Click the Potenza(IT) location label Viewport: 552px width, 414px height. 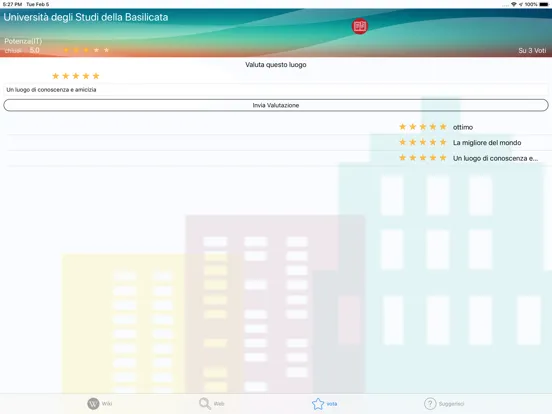click(x=23, y=41)
